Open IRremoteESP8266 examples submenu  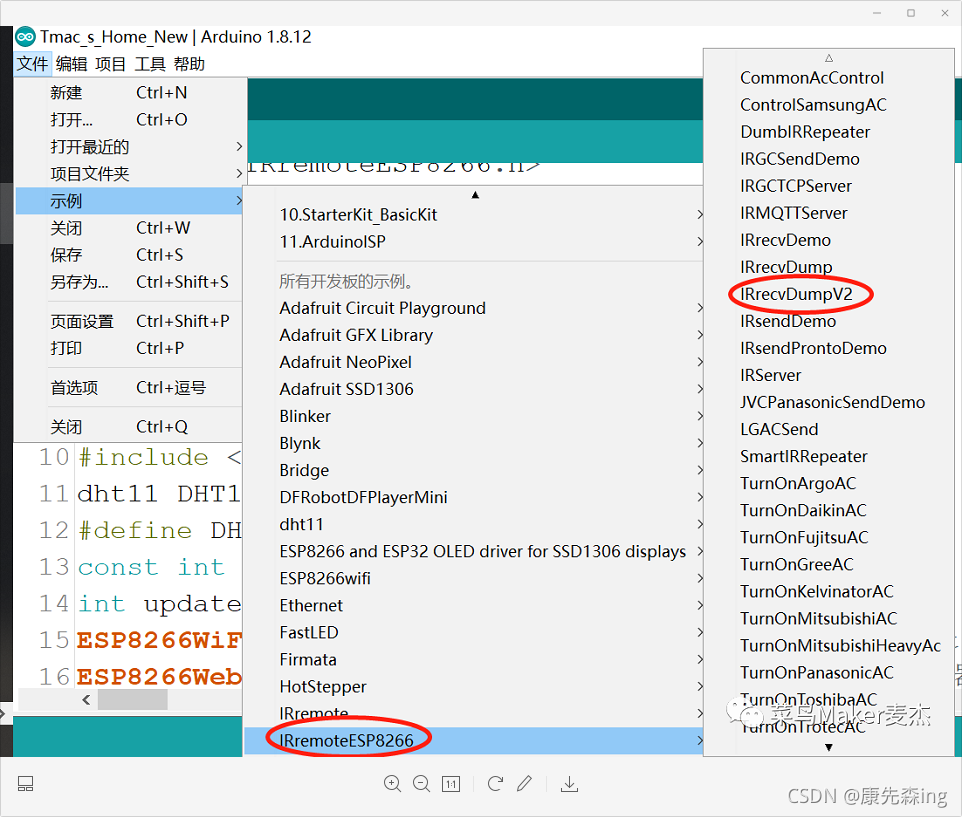tap(474, 740)
